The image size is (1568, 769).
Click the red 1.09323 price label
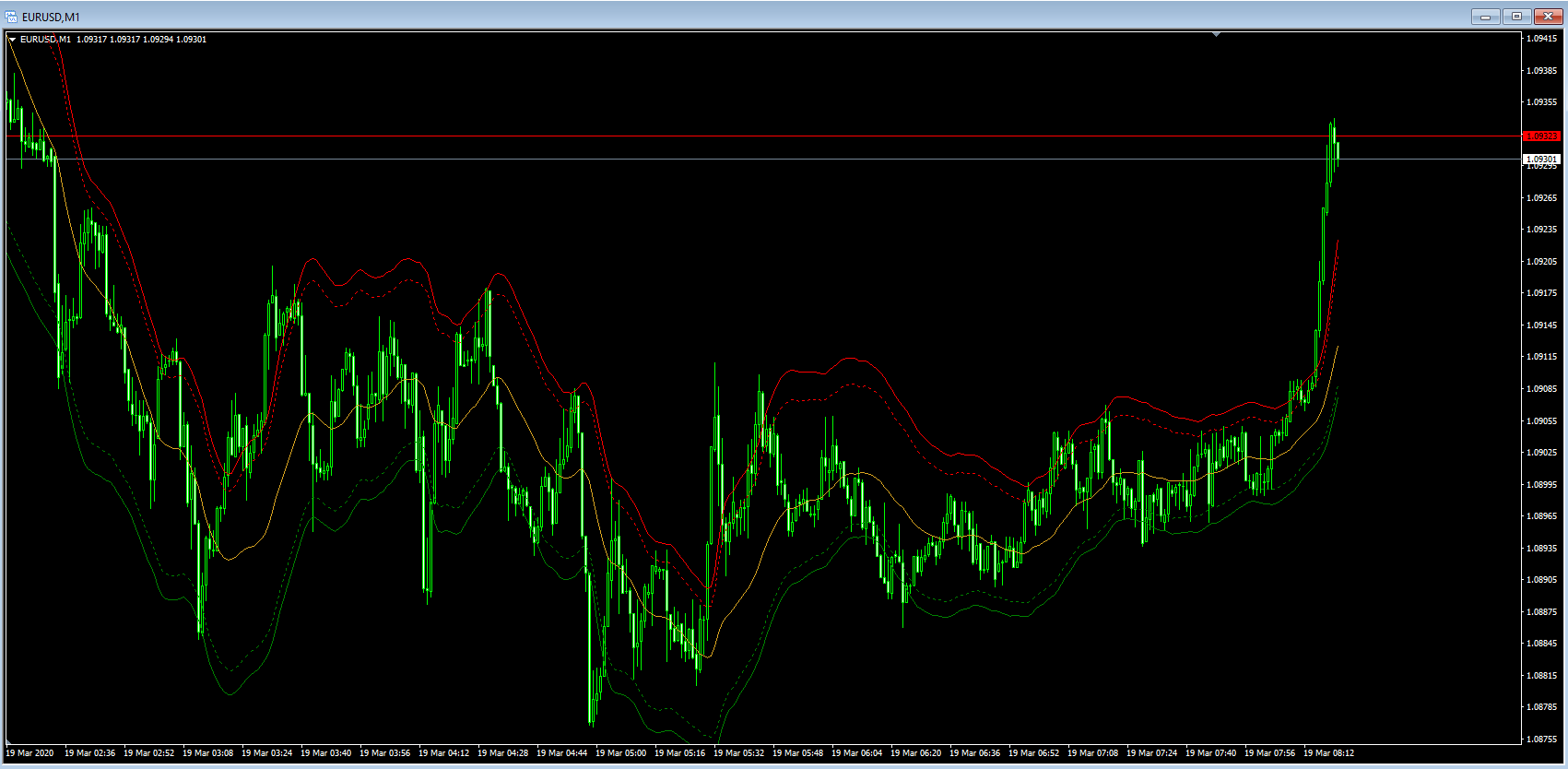pyautogui.click(x=1542, y=136)
